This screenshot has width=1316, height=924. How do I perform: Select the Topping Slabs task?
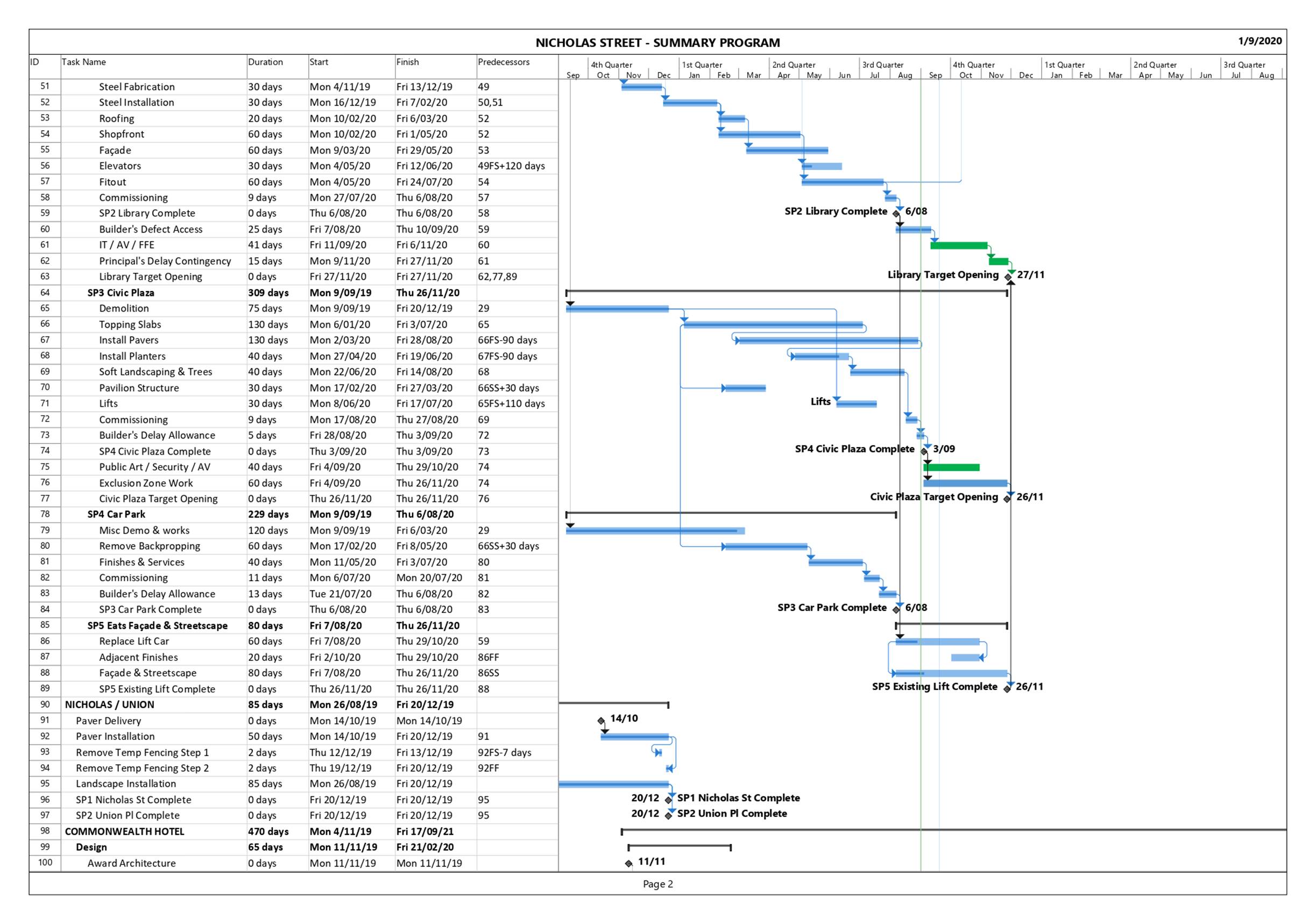(x=130, y=325)
